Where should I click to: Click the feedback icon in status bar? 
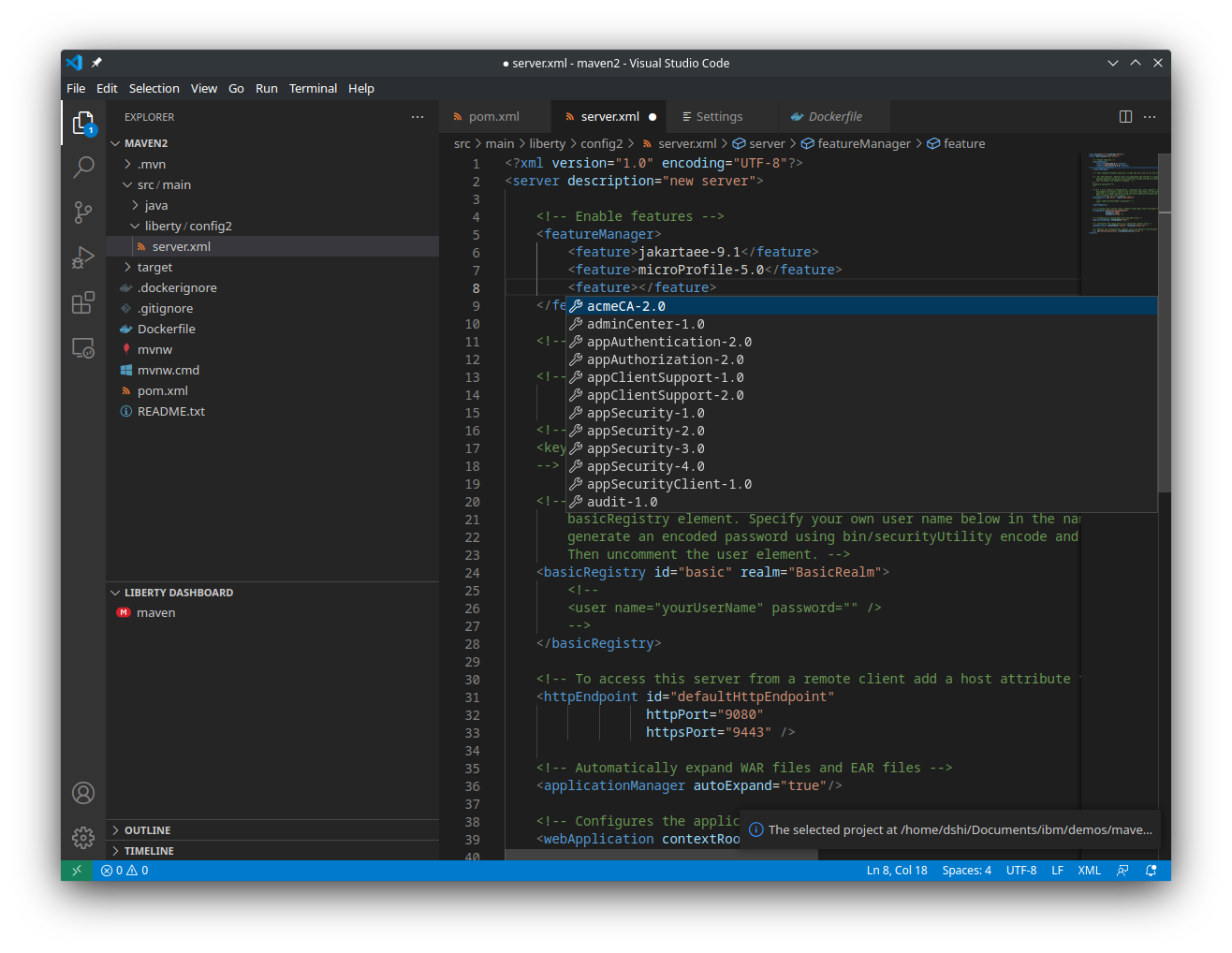point(1122,871)
